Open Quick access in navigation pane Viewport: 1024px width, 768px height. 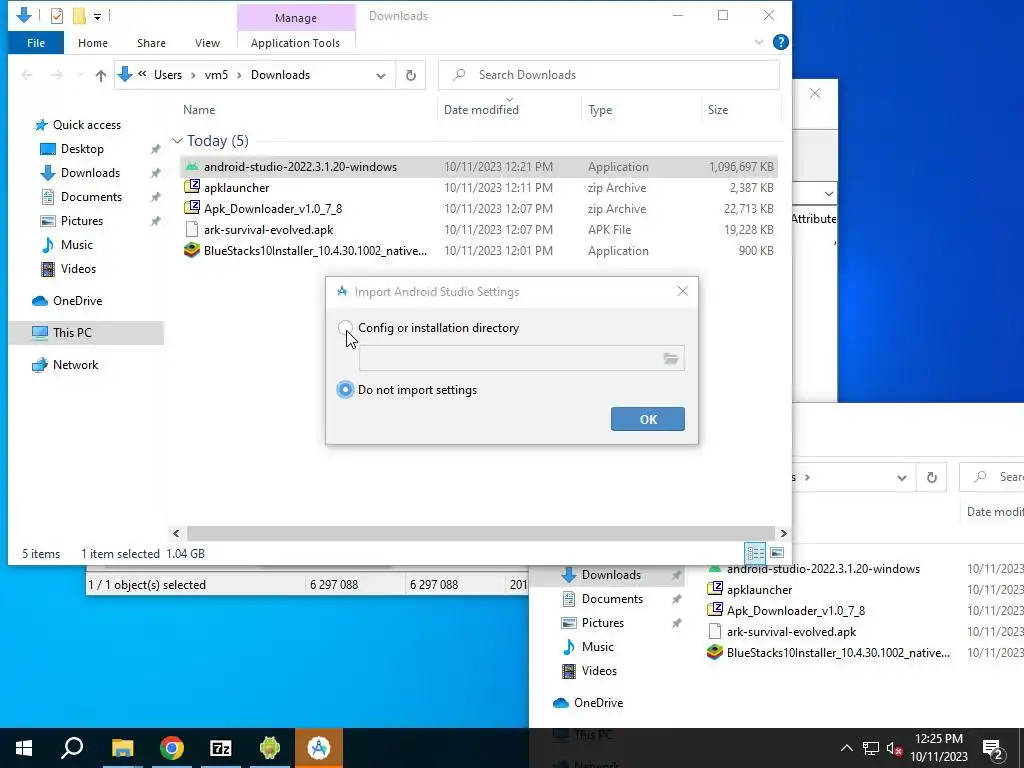click(86, 125)
